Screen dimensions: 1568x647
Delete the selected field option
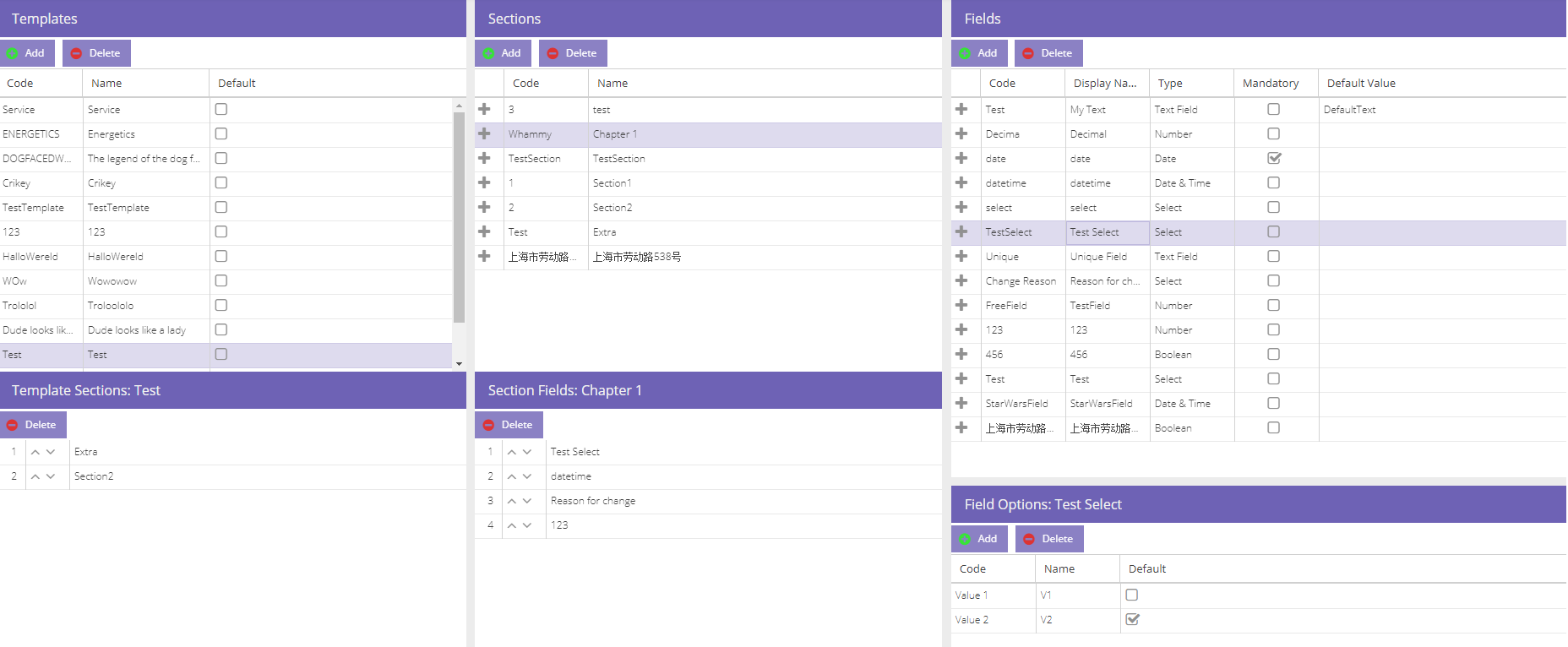(x=1049, y=539)
